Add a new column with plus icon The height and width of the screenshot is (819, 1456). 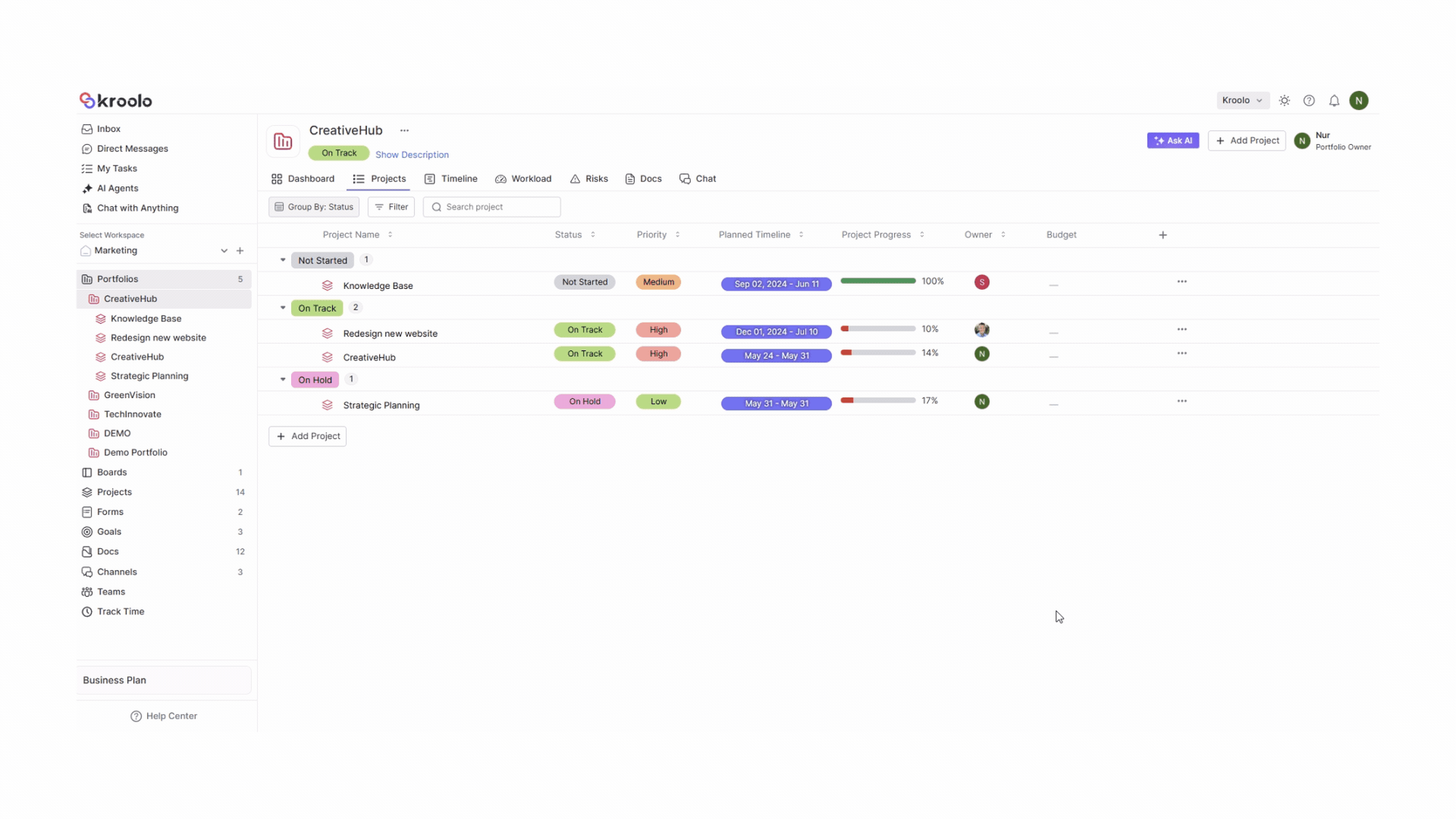(1163, 234)
